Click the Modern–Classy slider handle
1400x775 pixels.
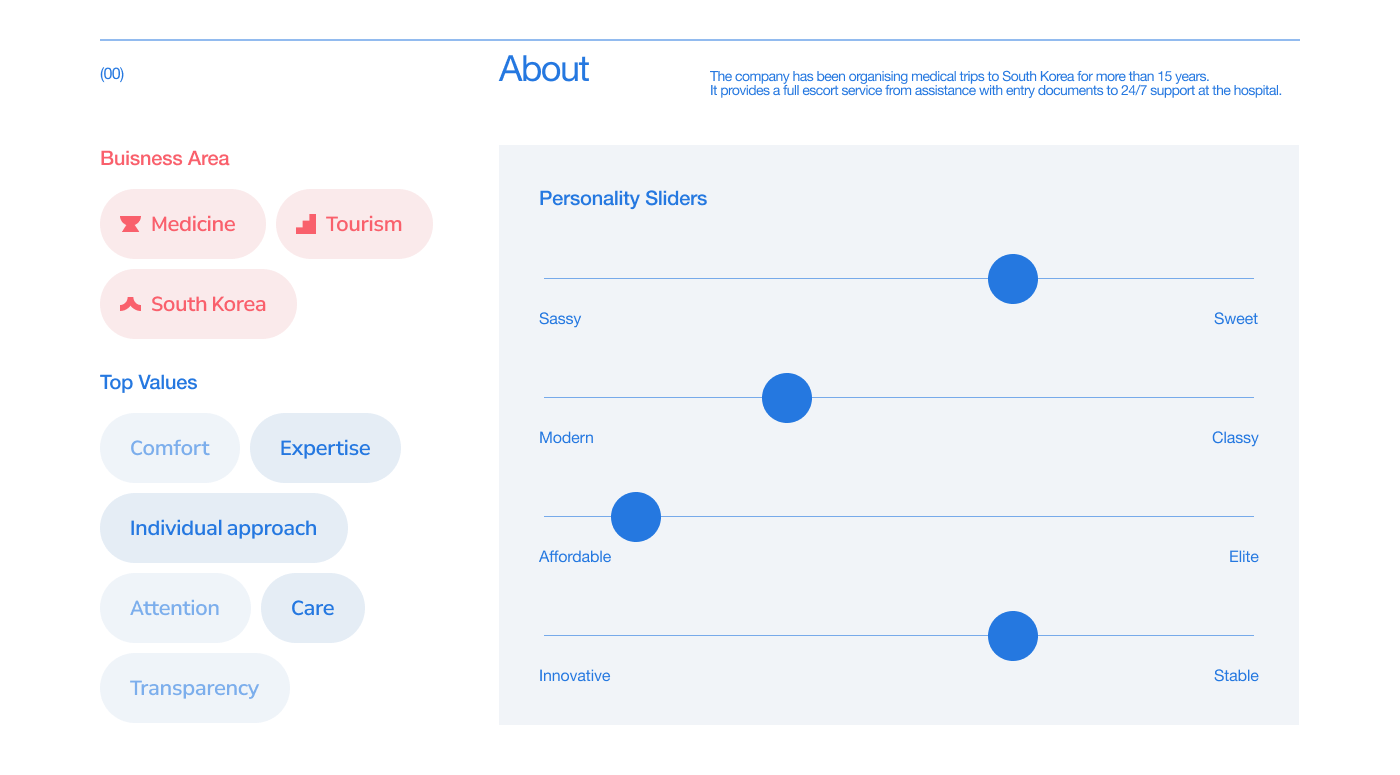tap(787, 398)
